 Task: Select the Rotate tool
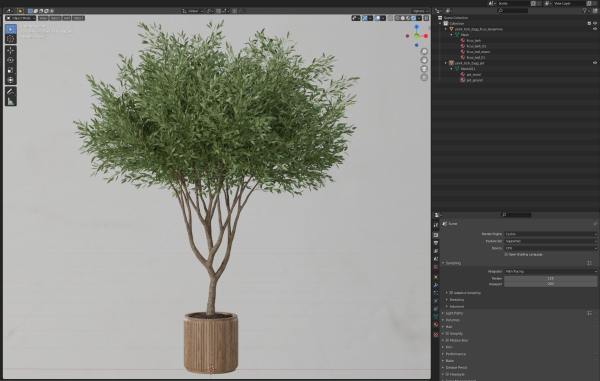tap(11, 60)
